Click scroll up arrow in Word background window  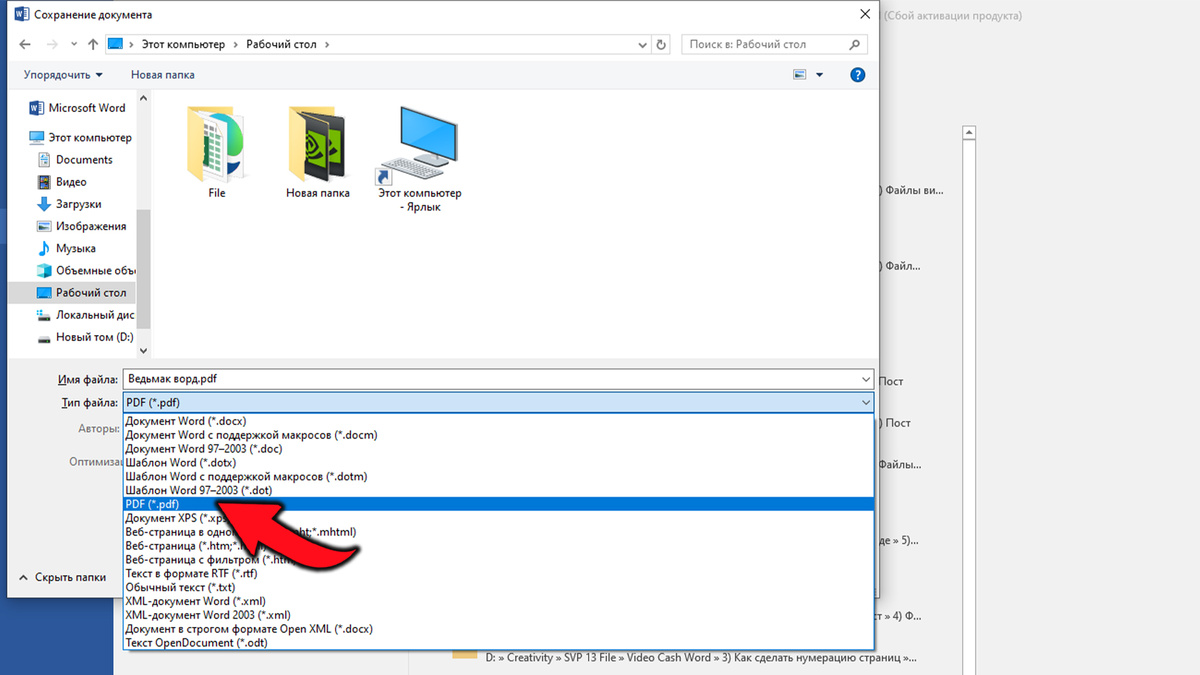click(x=969, y=133)
